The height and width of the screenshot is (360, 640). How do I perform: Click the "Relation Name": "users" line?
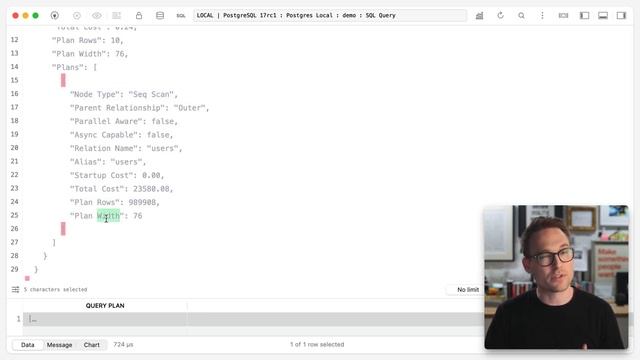pos(126,148)
